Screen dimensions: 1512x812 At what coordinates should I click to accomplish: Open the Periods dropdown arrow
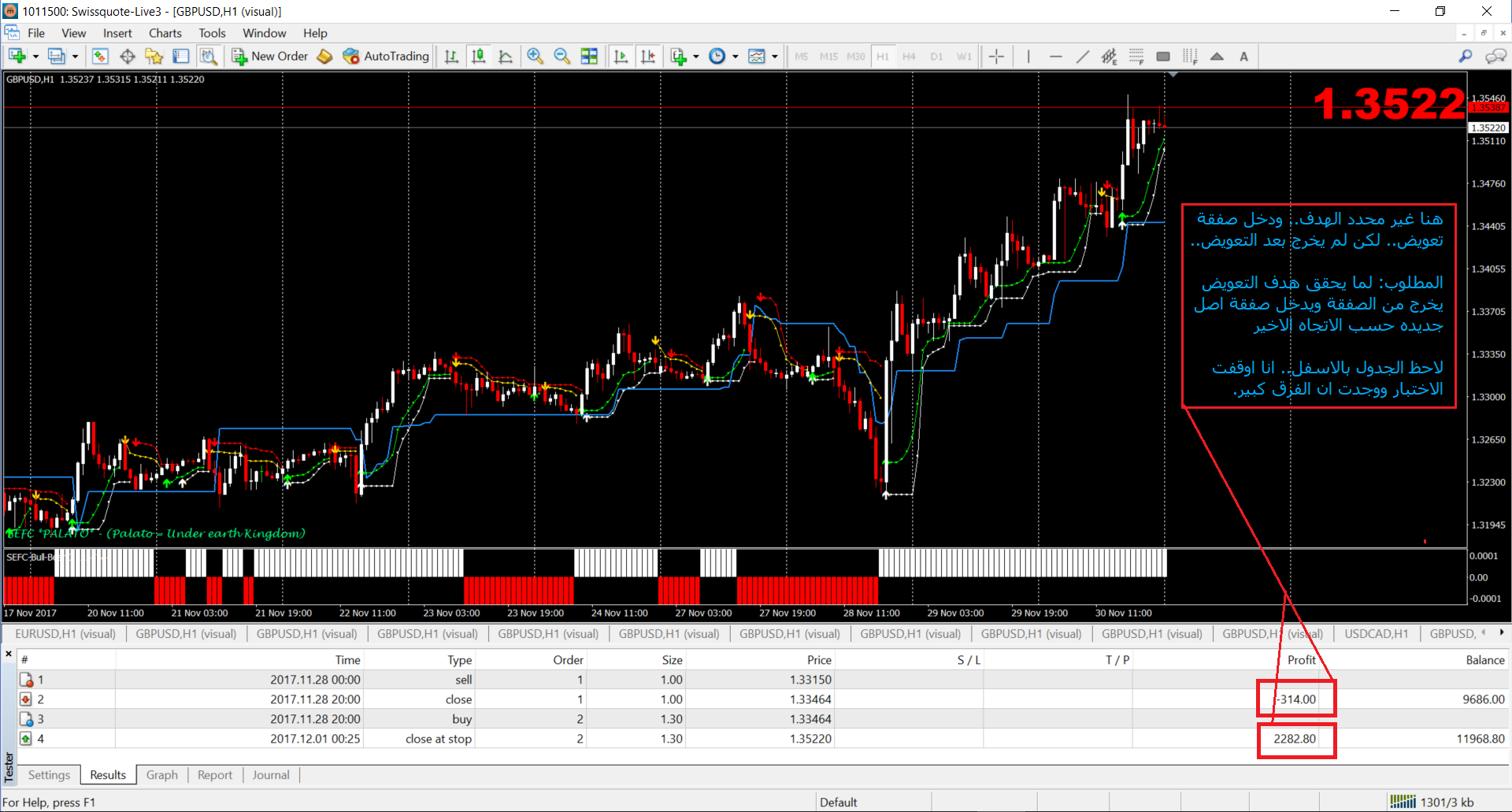736,56
